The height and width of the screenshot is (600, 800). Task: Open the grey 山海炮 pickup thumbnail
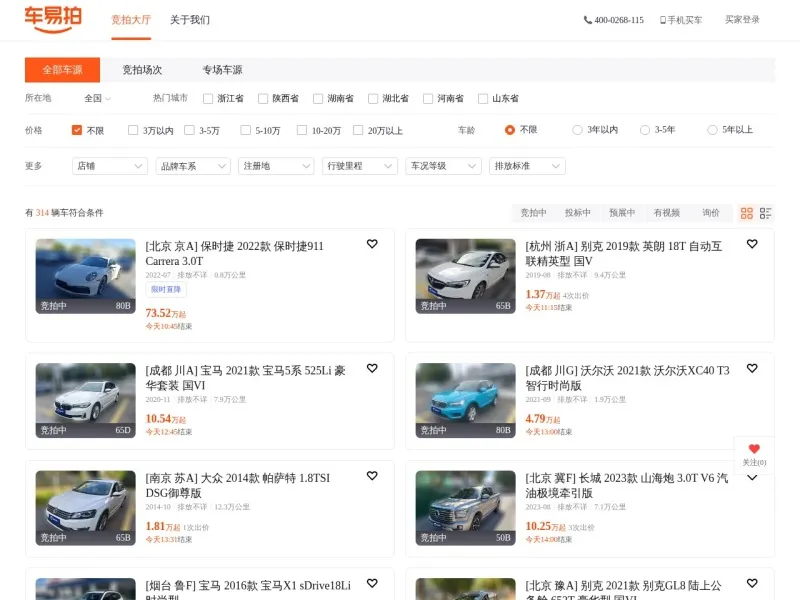(465, 508)
